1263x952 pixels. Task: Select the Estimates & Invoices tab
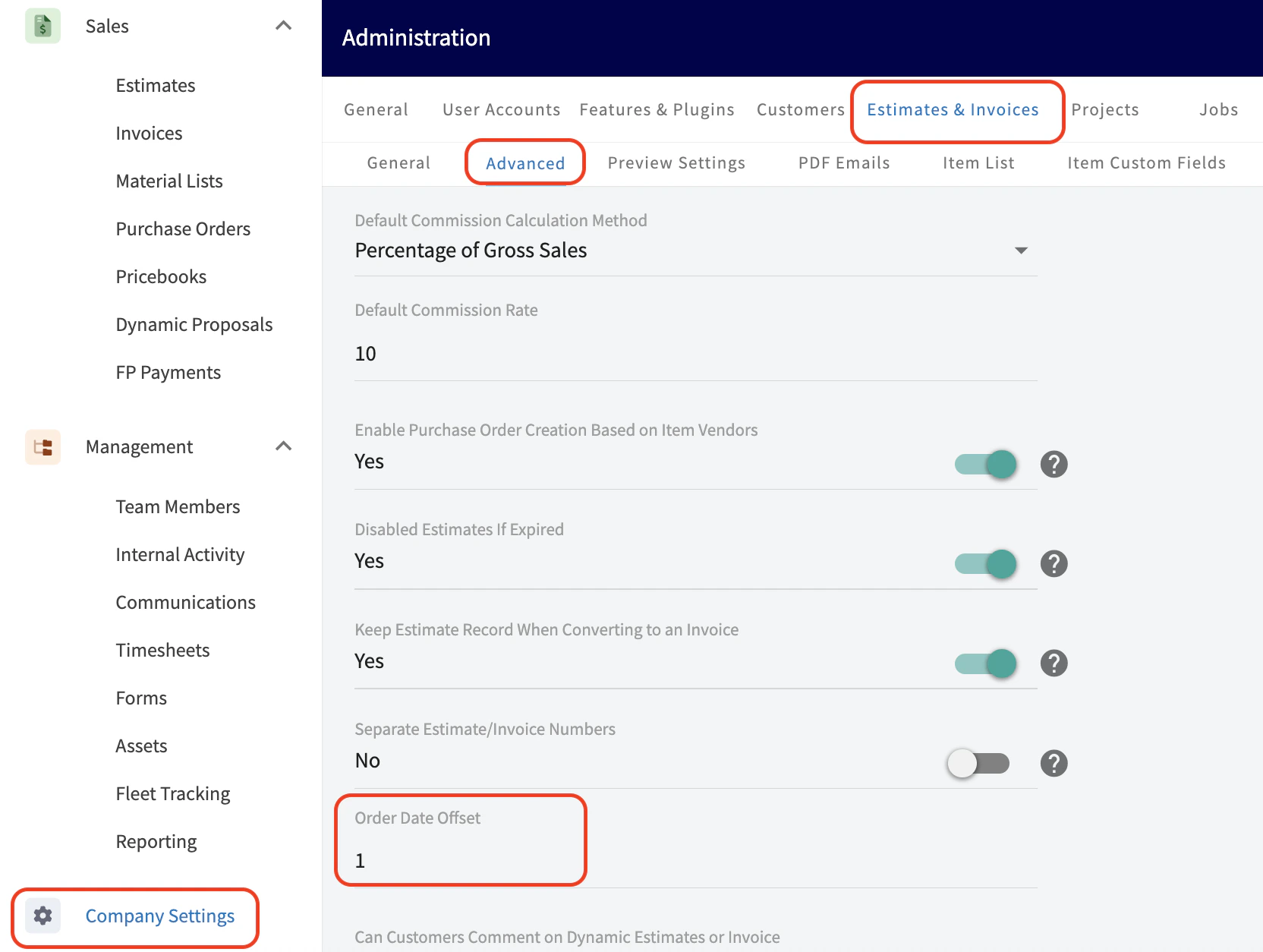click(953, 110)
